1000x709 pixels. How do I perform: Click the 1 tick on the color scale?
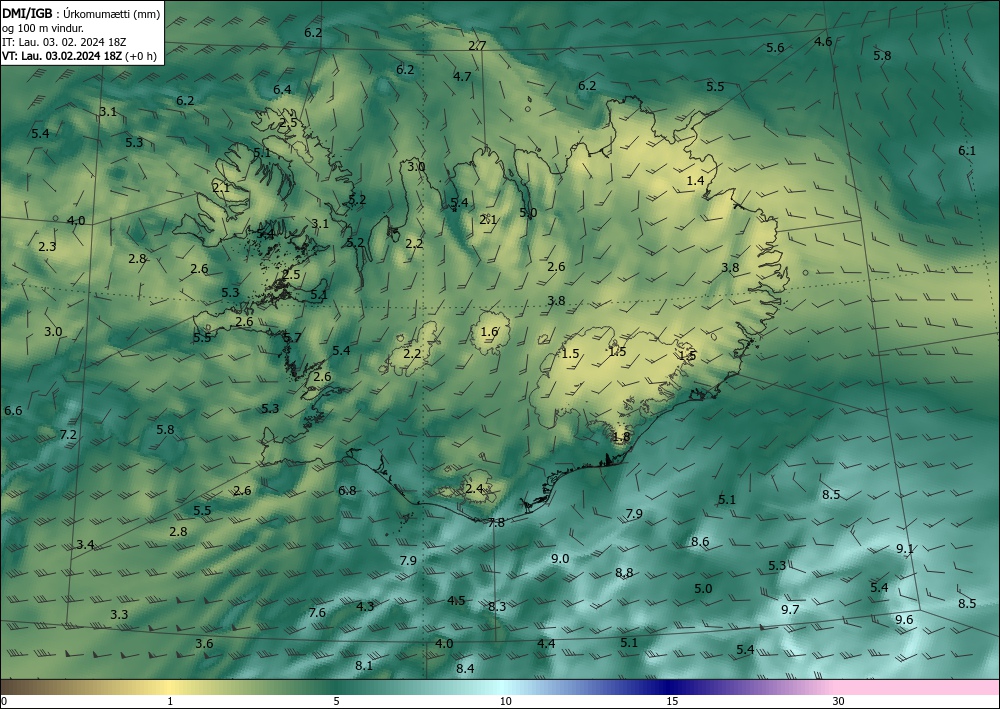coord(170,701)
